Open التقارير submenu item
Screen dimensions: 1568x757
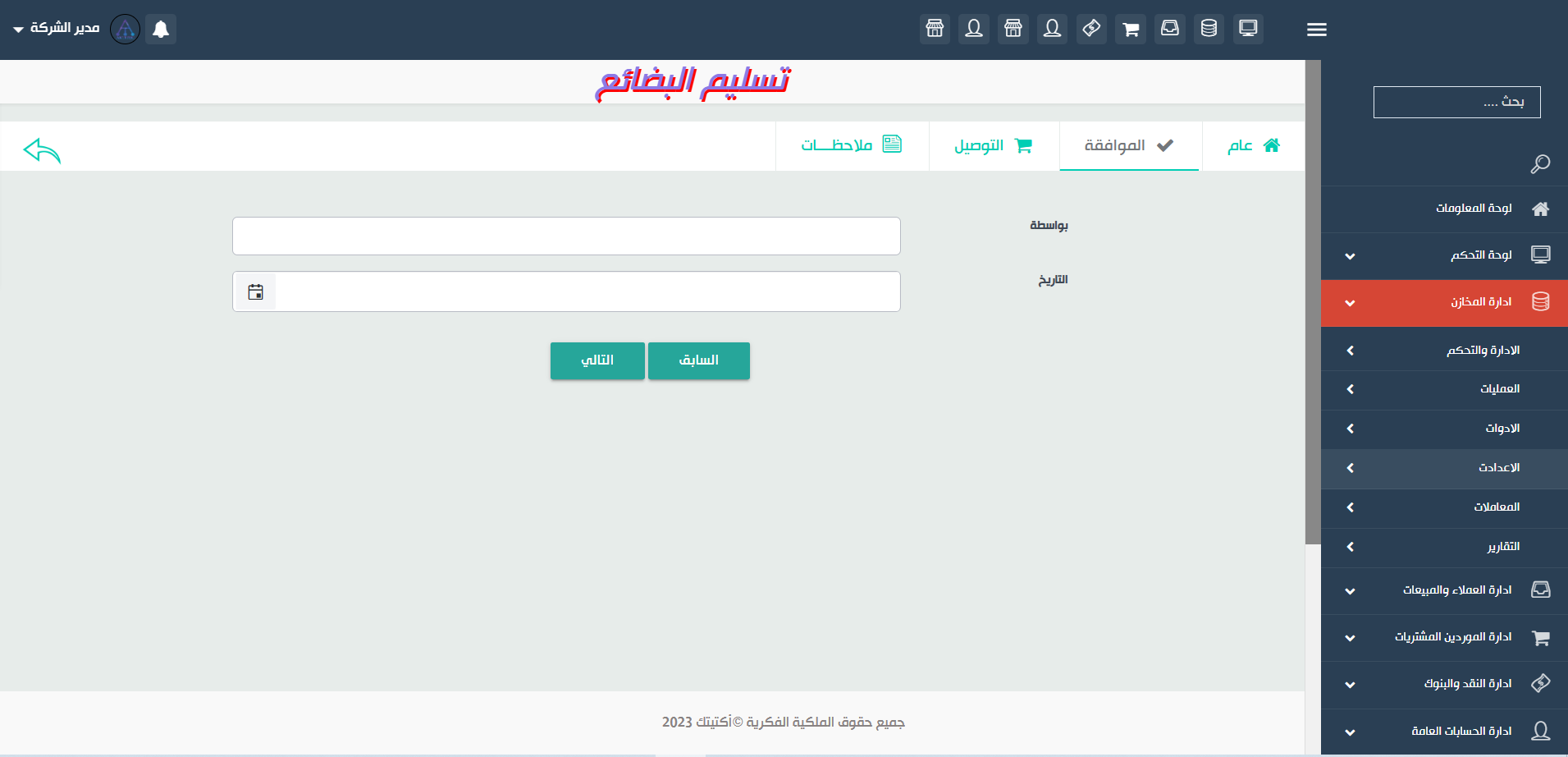[x=1444, y=547]
